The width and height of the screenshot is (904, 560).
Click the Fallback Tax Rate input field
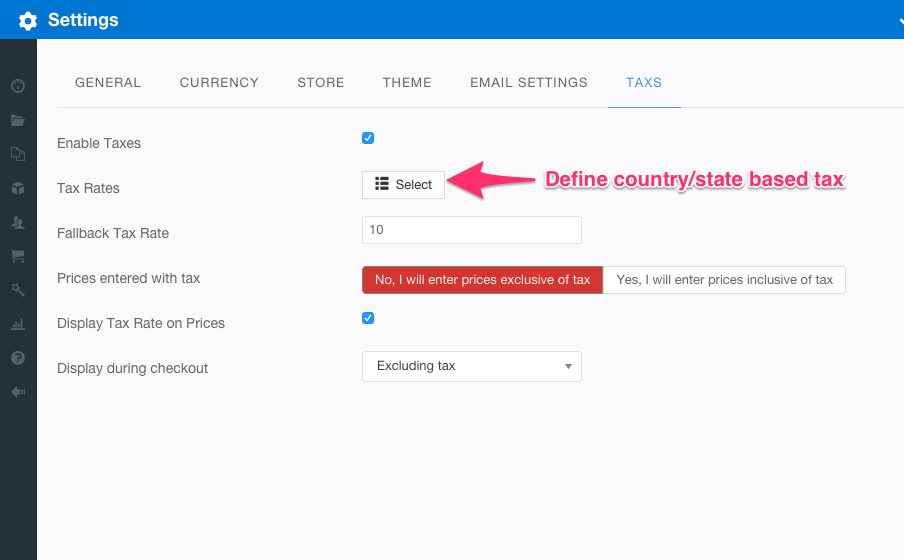tap(472, 230)
